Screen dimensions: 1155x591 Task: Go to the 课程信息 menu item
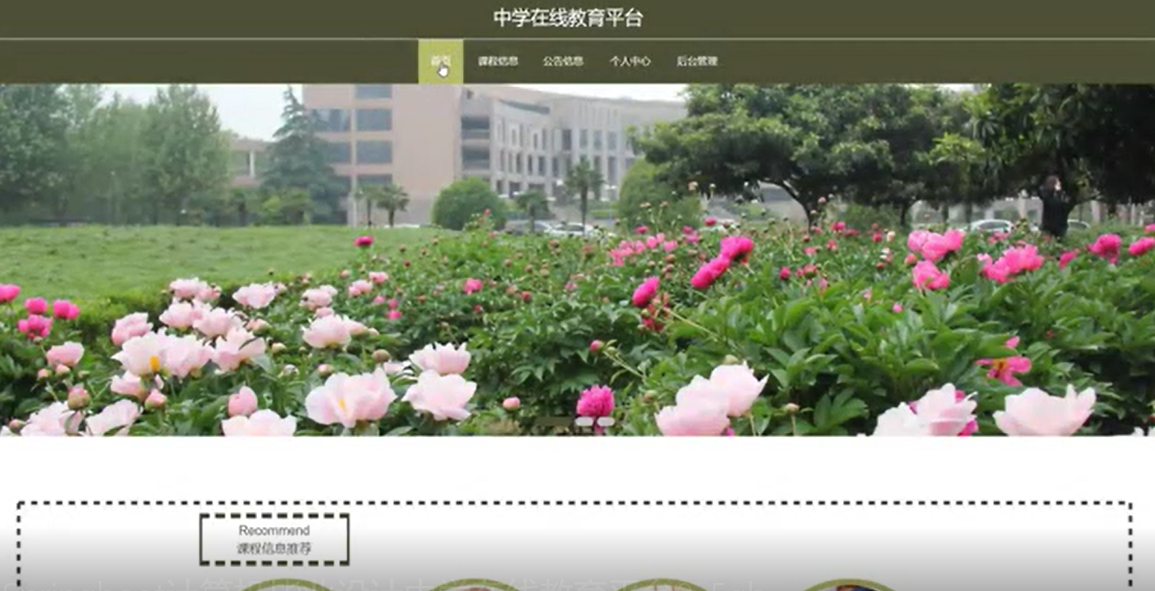[x=497, y=61]
